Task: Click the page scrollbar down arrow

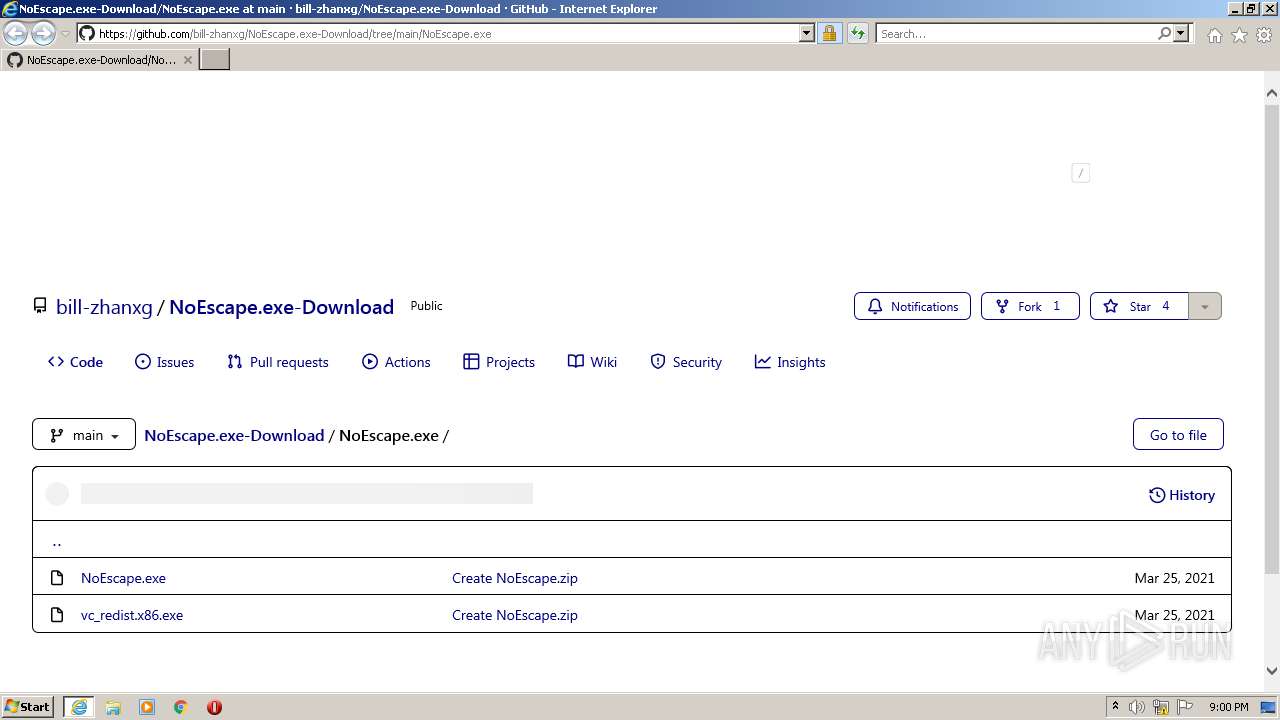Action: 1272,671
